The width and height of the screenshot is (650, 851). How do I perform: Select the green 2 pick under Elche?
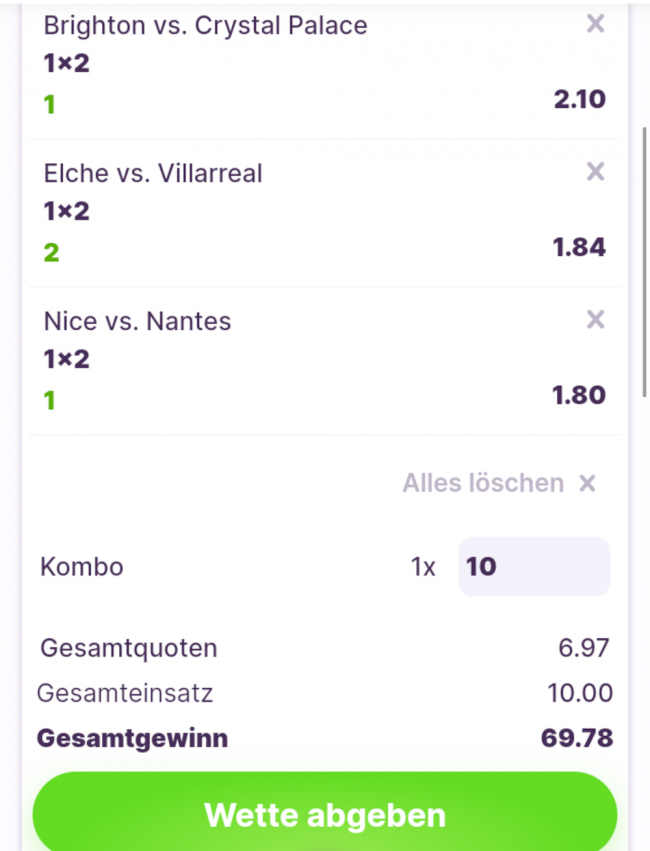51,252
